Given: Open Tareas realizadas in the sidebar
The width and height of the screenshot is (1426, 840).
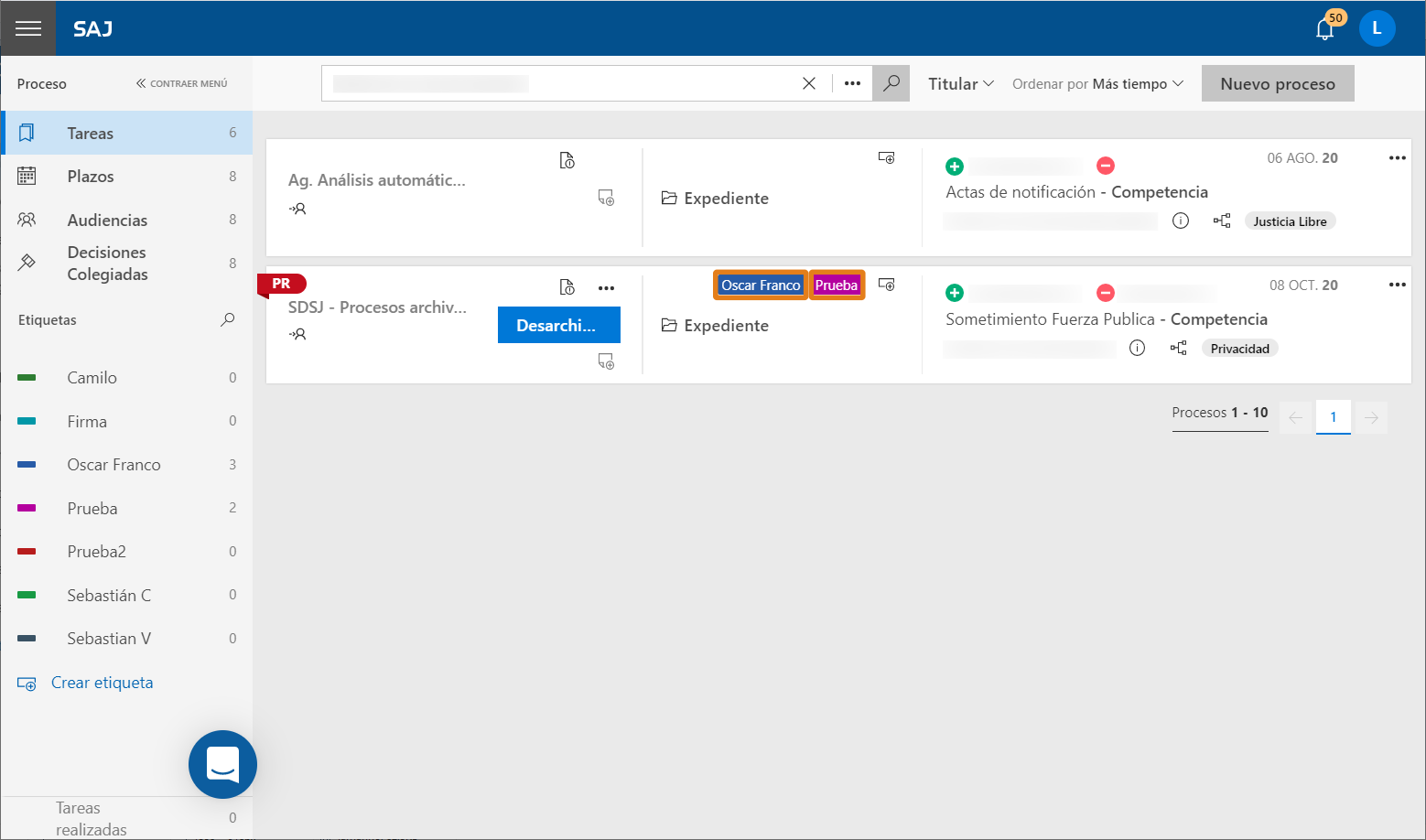Looking at the screenshot, I should [x=126, y=818].
